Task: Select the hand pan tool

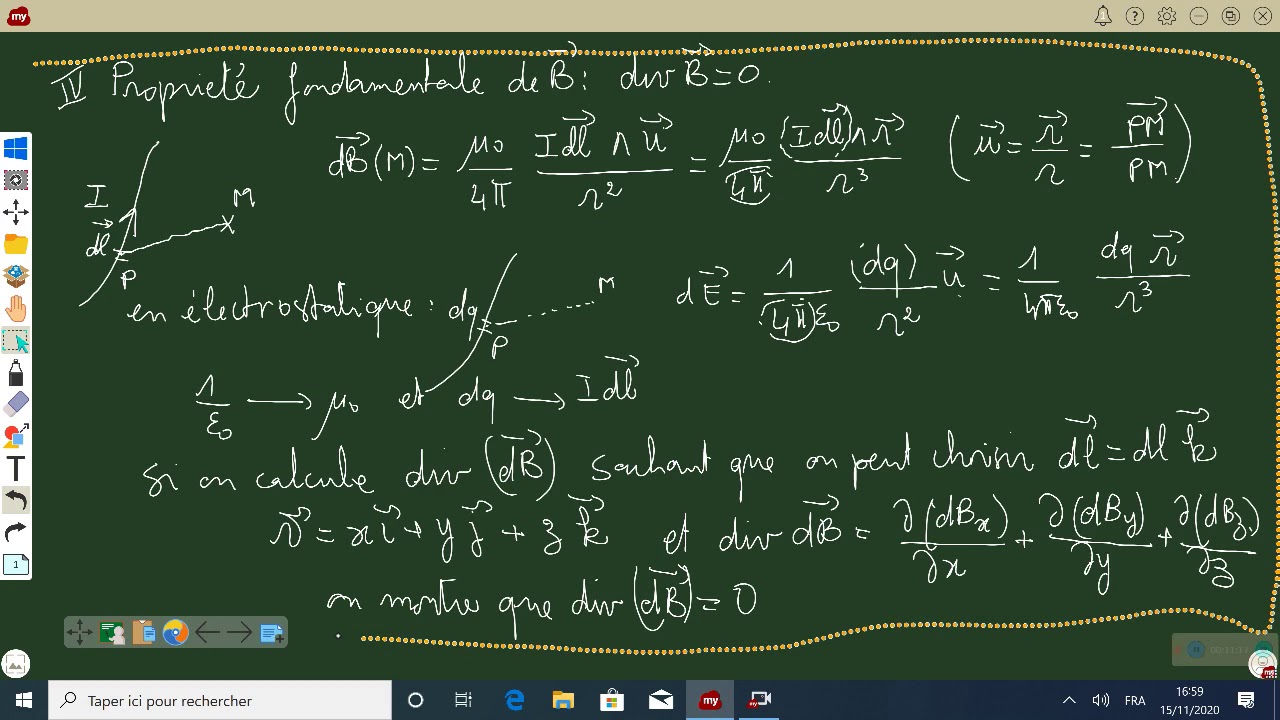Action: click(16, 308)
